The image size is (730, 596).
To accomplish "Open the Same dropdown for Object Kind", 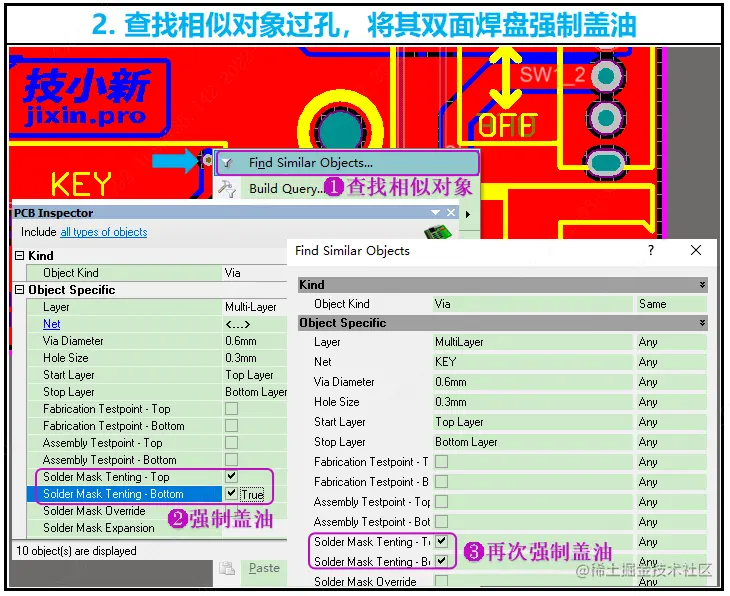I will point(671,304).
